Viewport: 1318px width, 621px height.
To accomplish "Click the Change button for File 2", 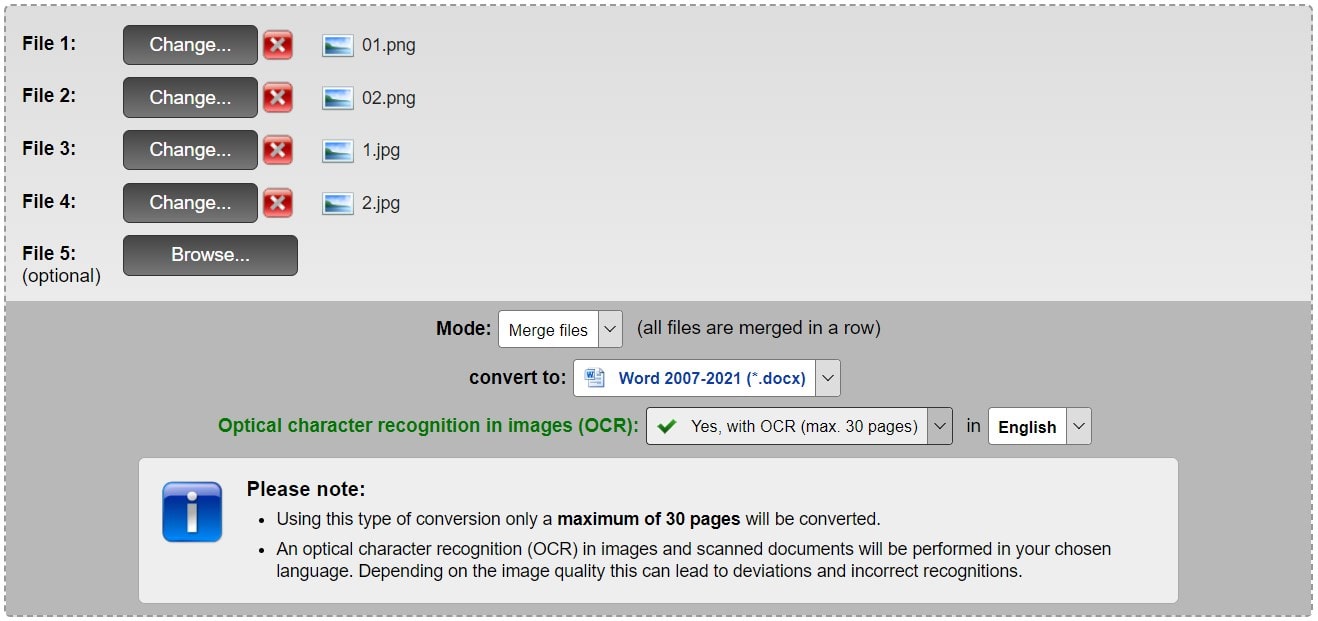I will tap(190, 98).
